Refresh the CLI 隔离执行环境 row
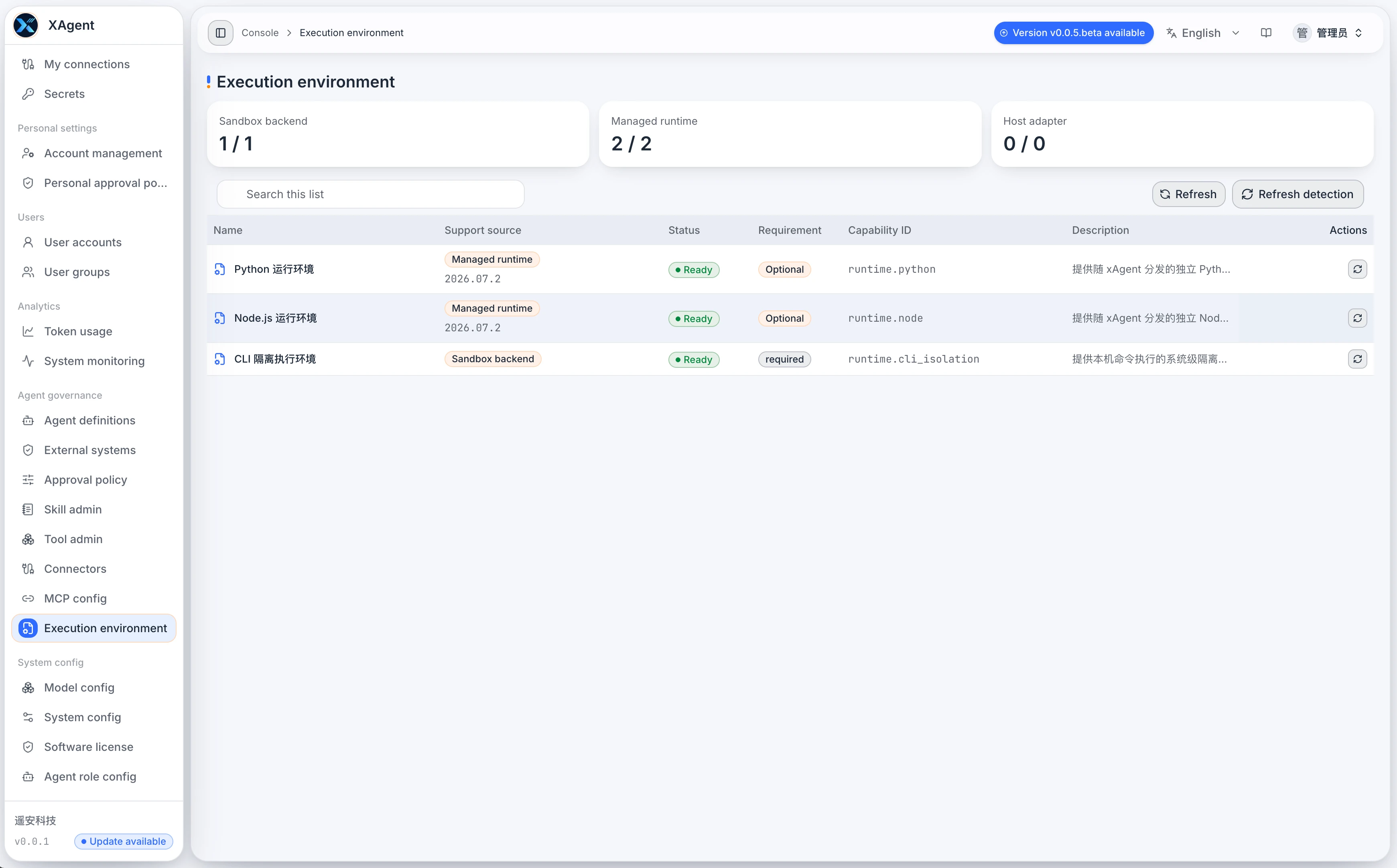The height and width of the screenshot is (868, 1397). 1357,359
